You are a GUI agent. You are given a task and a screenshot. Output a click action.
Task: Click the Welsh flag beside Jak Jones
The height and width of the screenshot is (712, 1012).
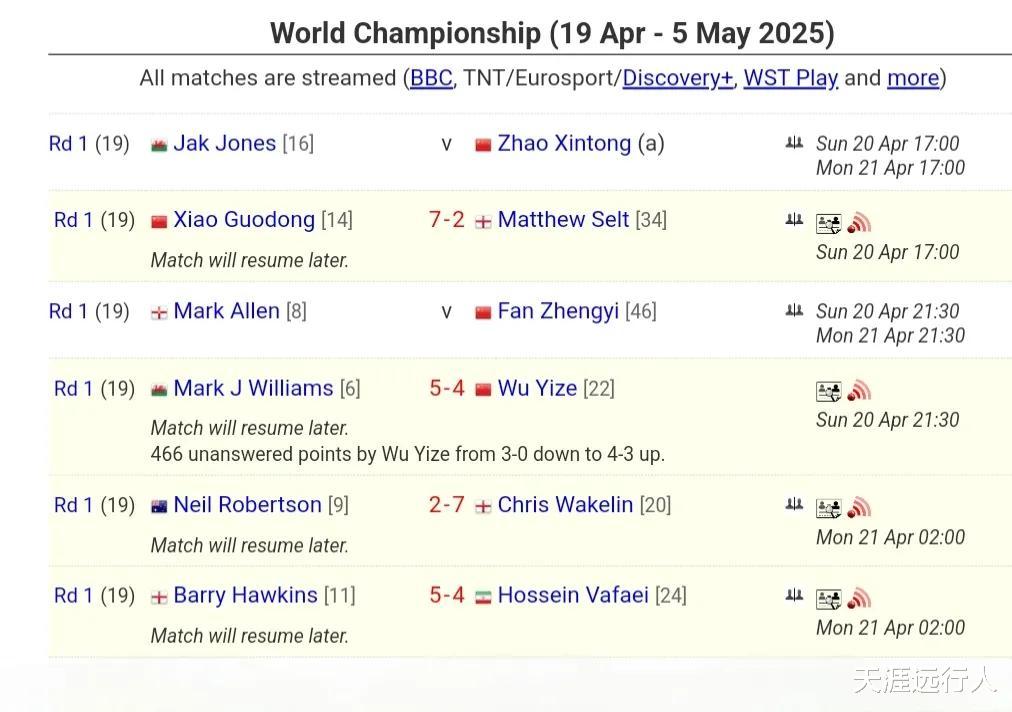[x=159, y=145]
